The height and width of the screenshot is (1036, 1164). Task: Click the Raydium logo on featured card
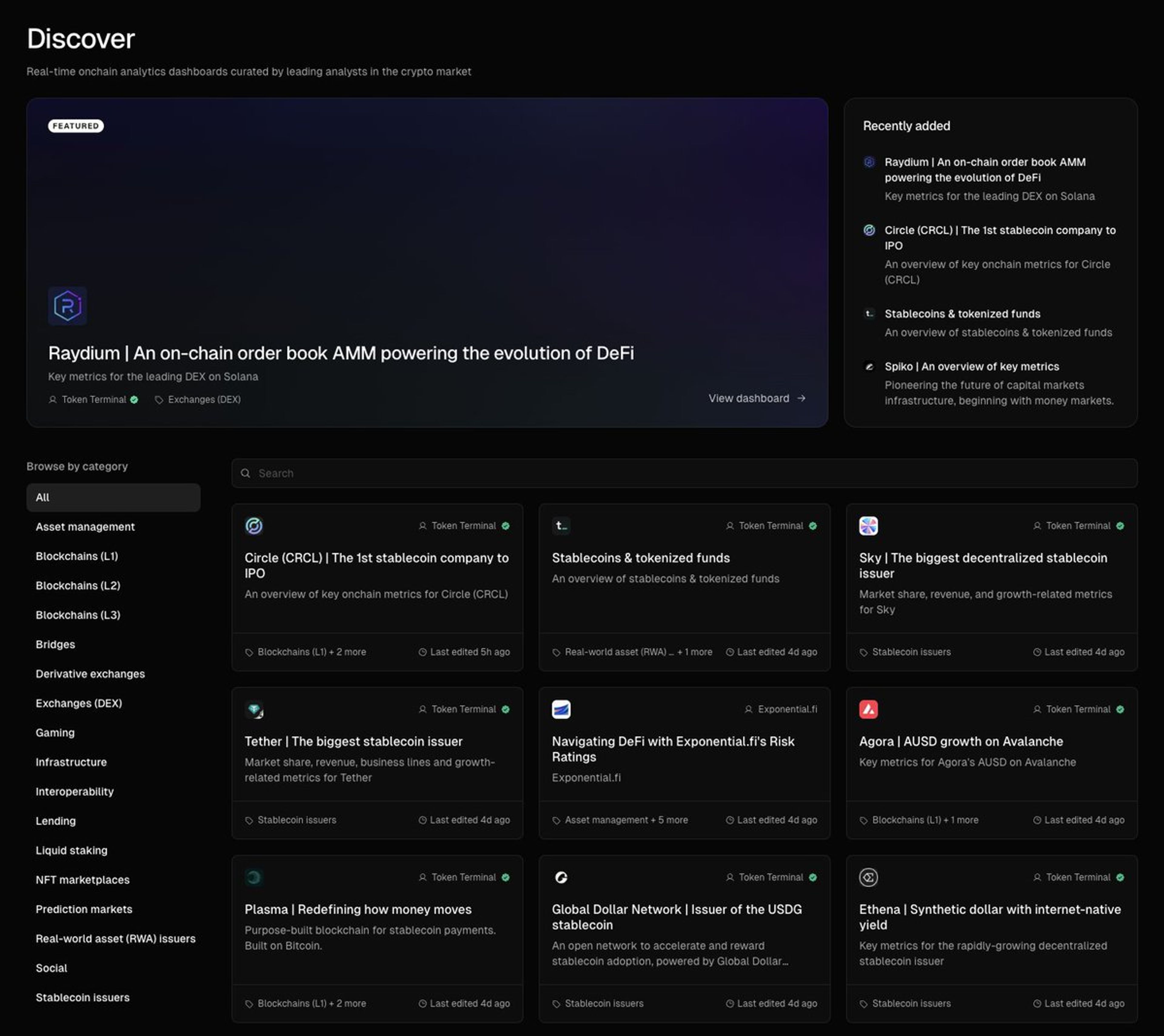[67, 306]
